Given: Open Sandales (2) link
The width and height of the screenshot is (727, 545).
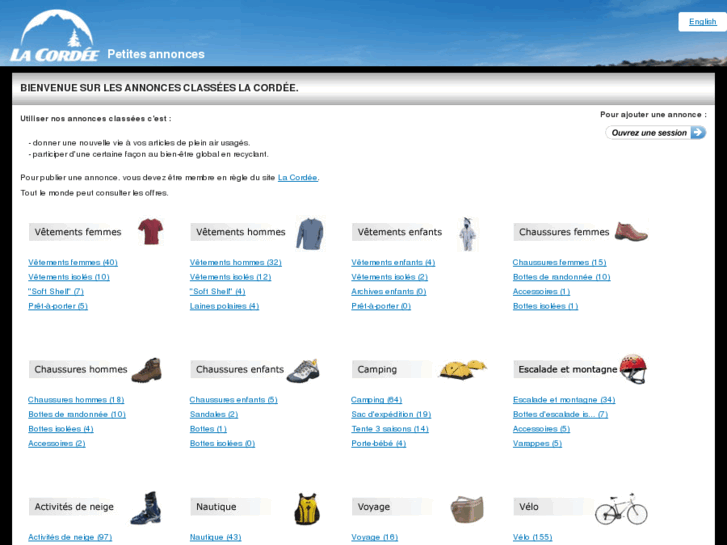Looking at the screenshot, I should [x=214, y=414].
